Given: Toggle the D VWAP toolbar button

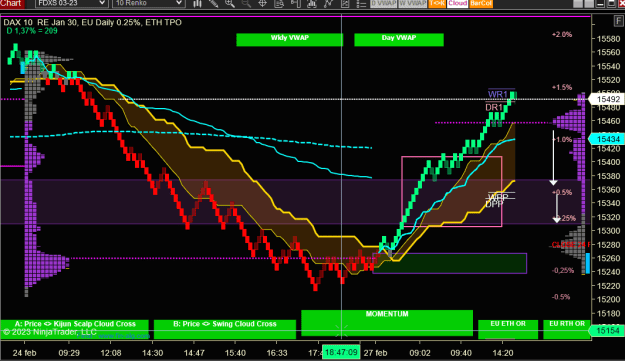Looking at the screenshot, I should (x=383, y=3).
